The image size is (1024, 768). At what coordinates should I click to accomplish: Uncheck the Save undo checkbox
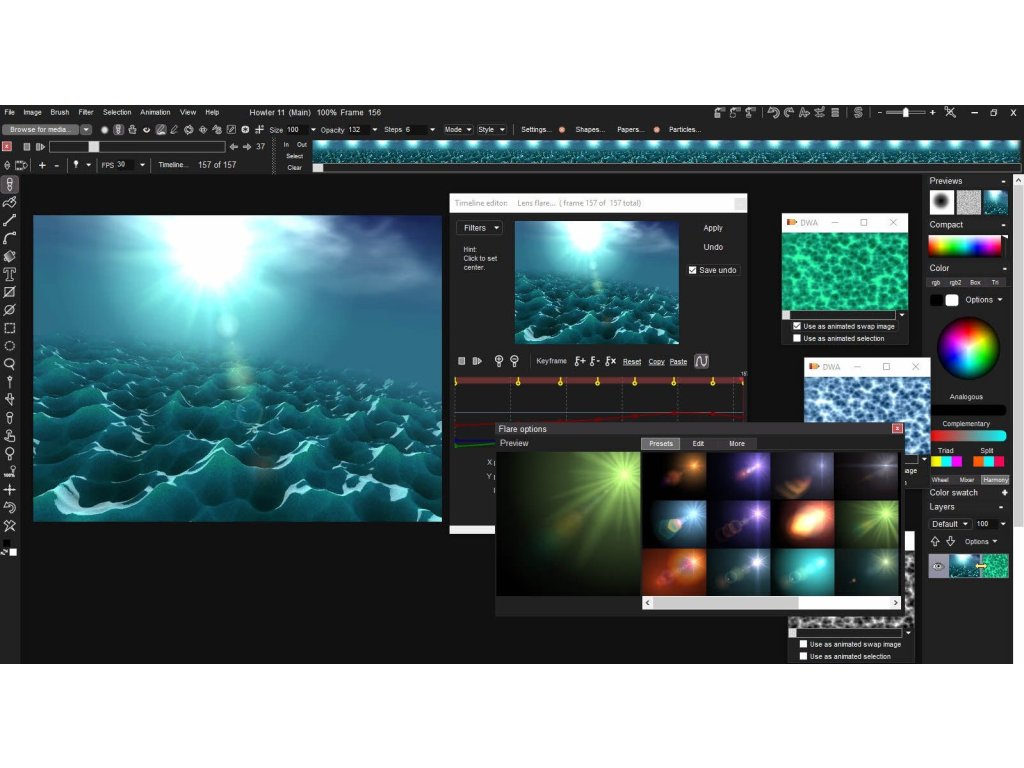[693, 270]
